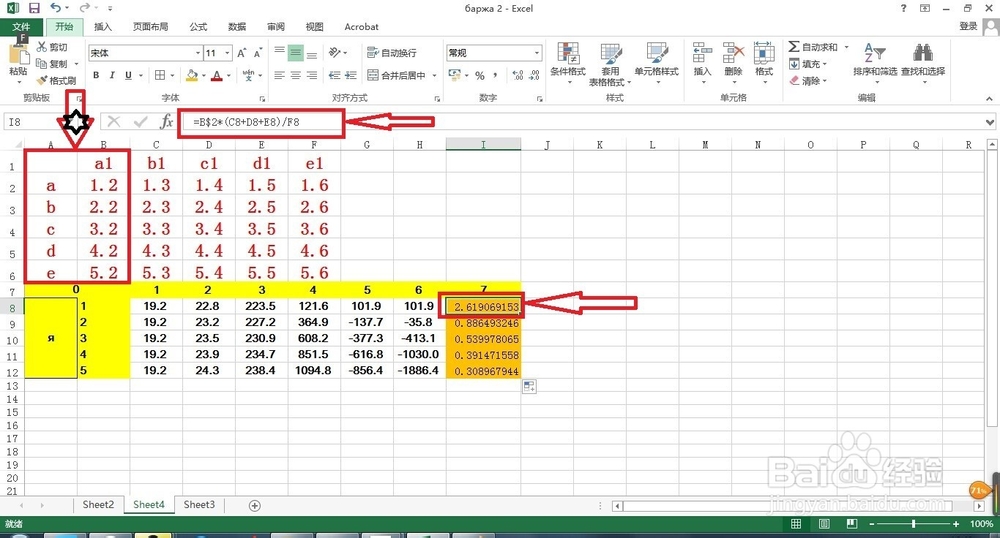Open the cell Format (格式) menu
The height and width of the screenshot is (538, 1000).
click(764, 62)
